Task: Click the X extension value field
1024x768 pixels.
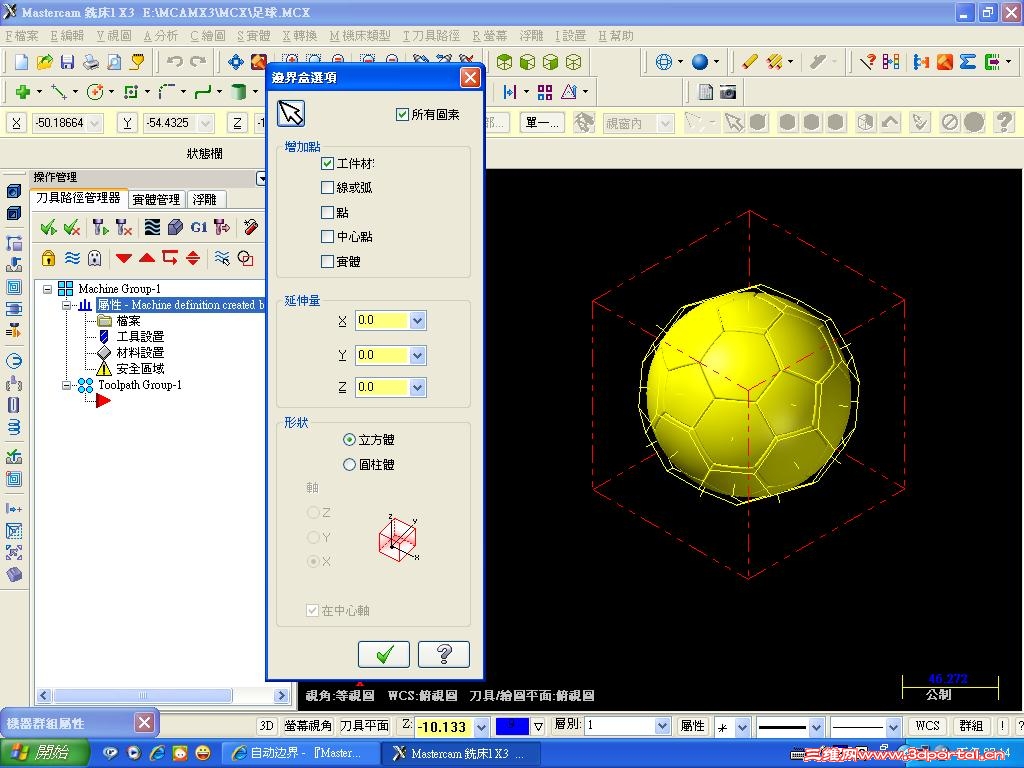Action: click(382, 321)
